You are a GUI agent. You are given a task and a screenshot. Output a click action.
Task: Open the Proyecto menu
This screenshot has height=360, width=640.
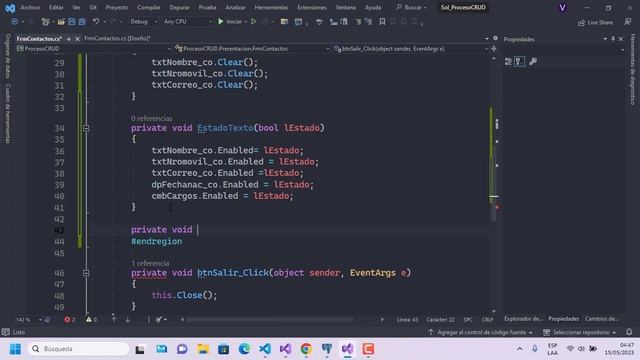[x=117, y=7]
